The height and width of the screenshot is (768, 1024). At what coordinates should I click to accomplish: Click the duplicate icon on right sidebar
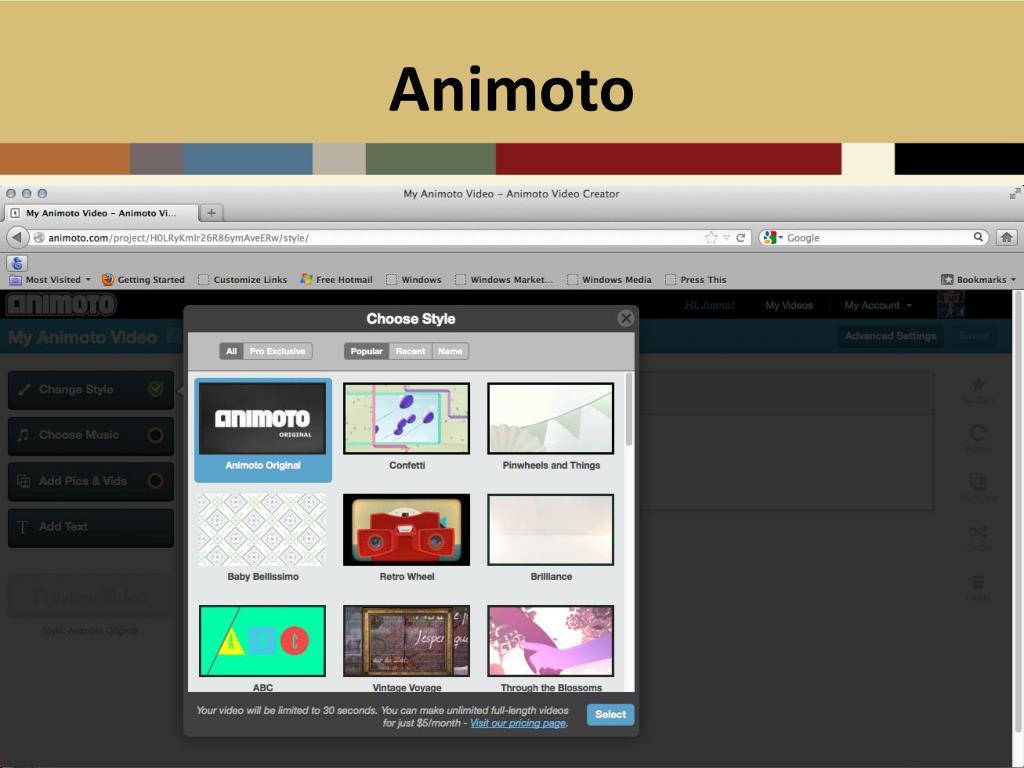point(978,483)
